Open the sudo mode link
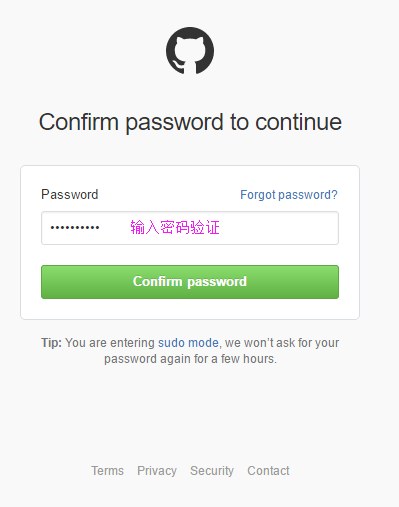This screenshot has height=507, width=399. (x=188, y=343)
